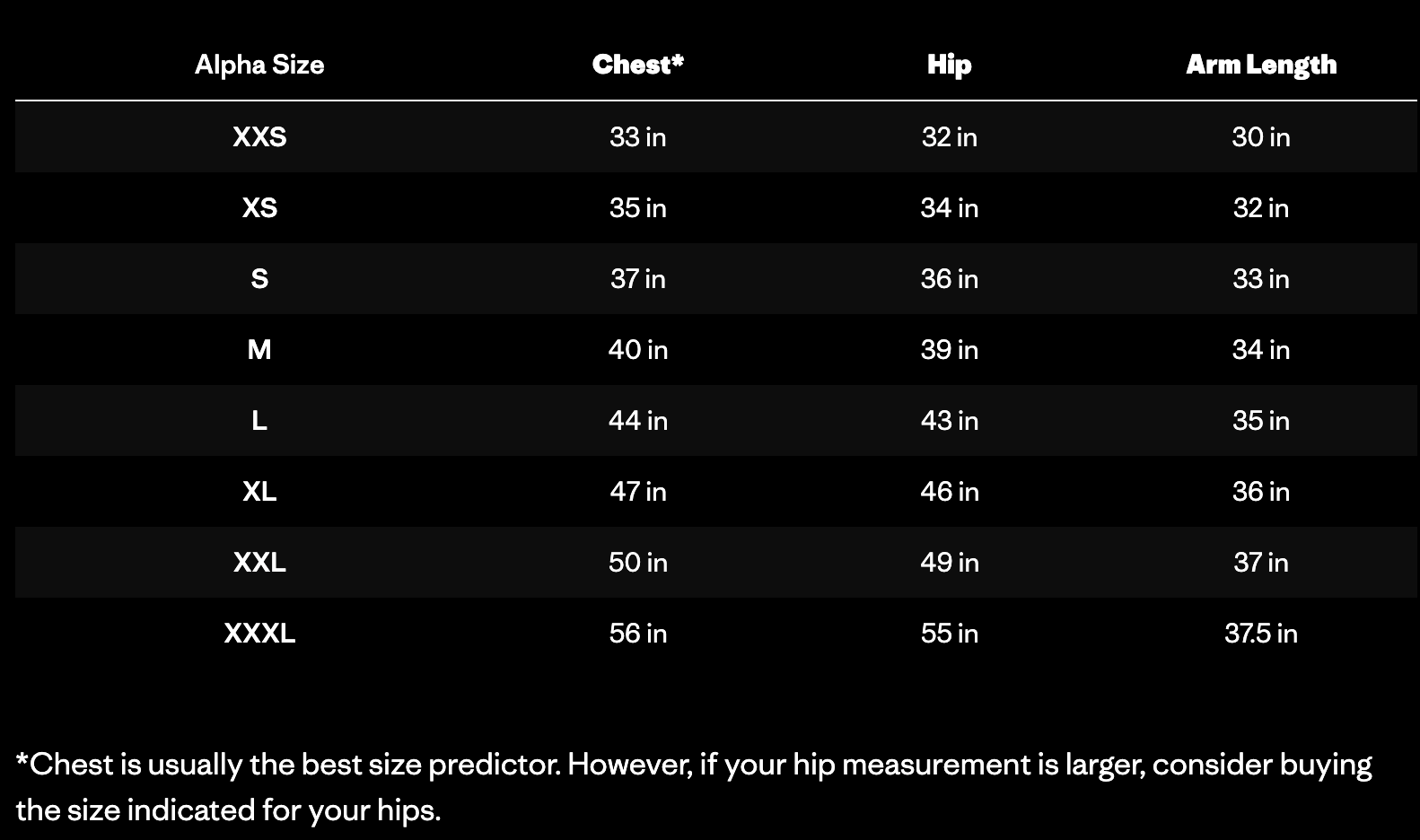Select the Hip column header
1420x840 pixels.
point(949,65)
